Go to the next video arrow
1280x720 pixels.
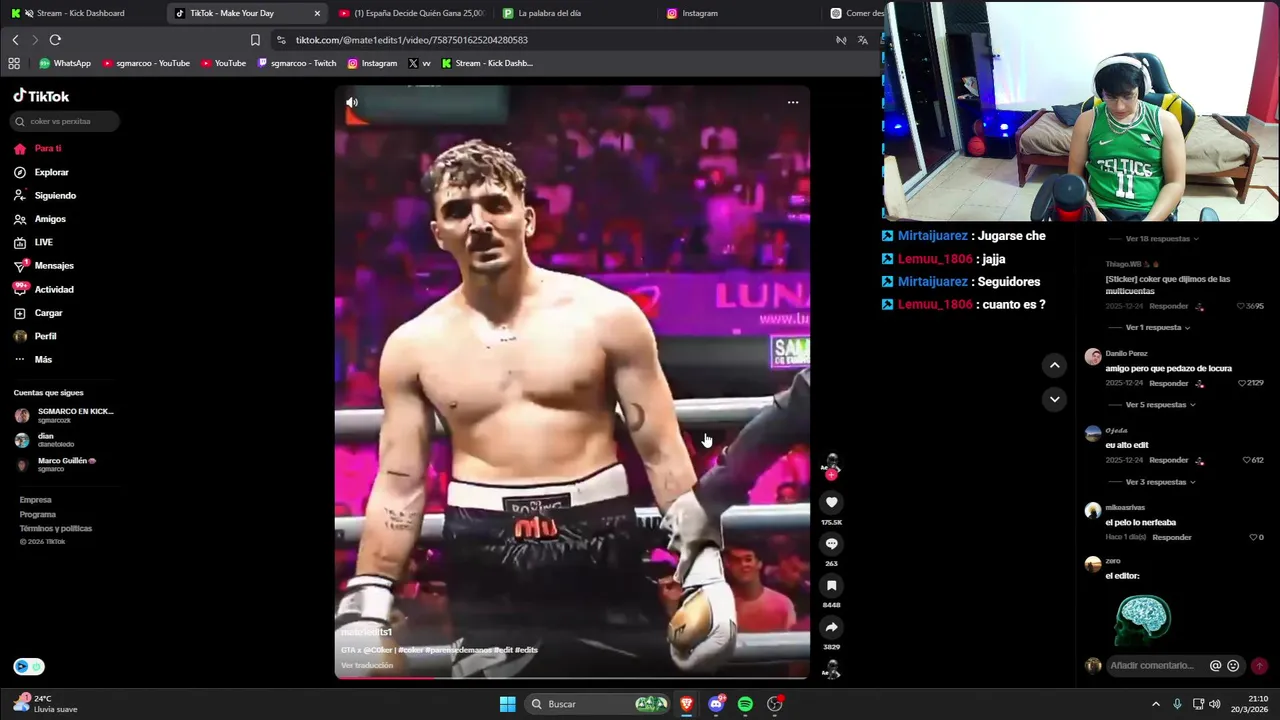1054,399
